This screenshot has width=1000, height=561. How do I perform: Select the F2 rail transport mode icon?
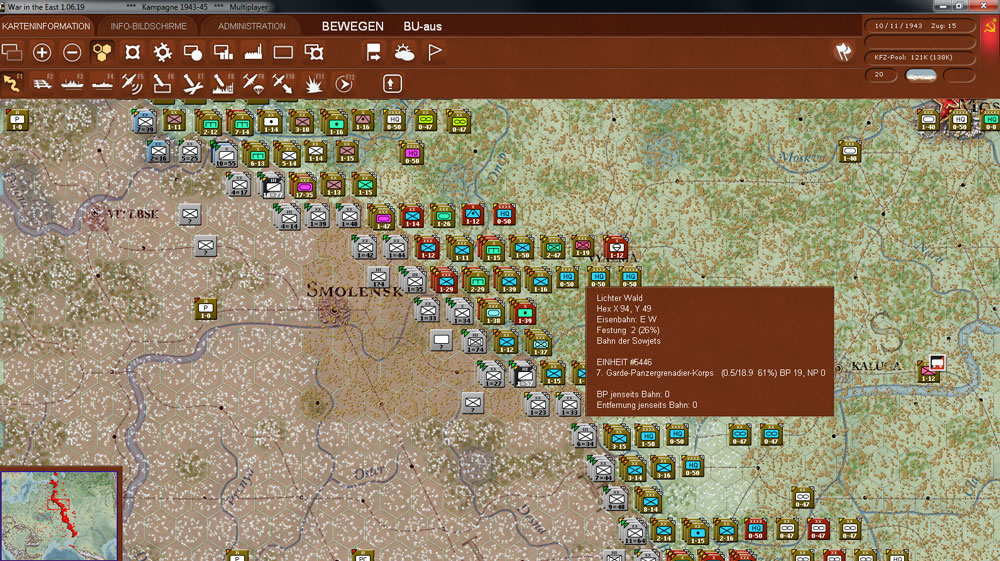(42, 84)
